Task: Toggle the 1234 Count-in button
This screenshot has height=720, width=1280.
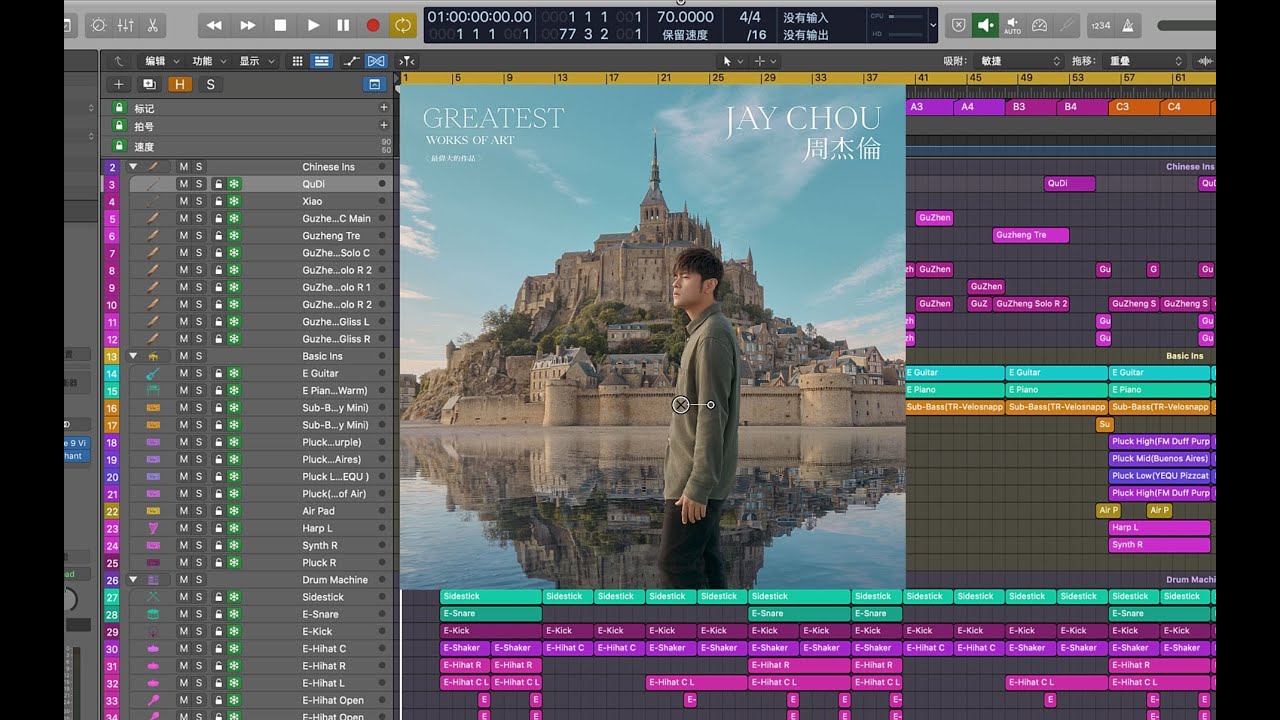Action: click(x=1100, y=25)
